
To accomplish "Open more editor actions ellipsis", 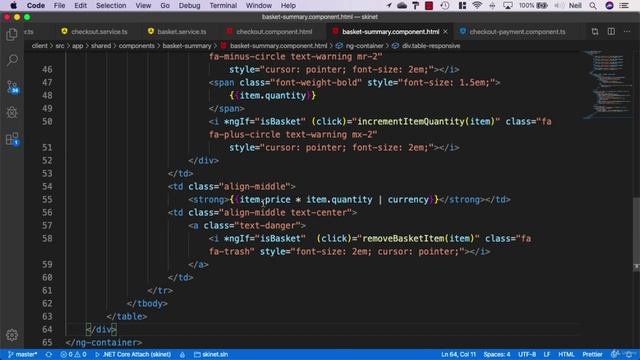I will [x=627, y=32].
